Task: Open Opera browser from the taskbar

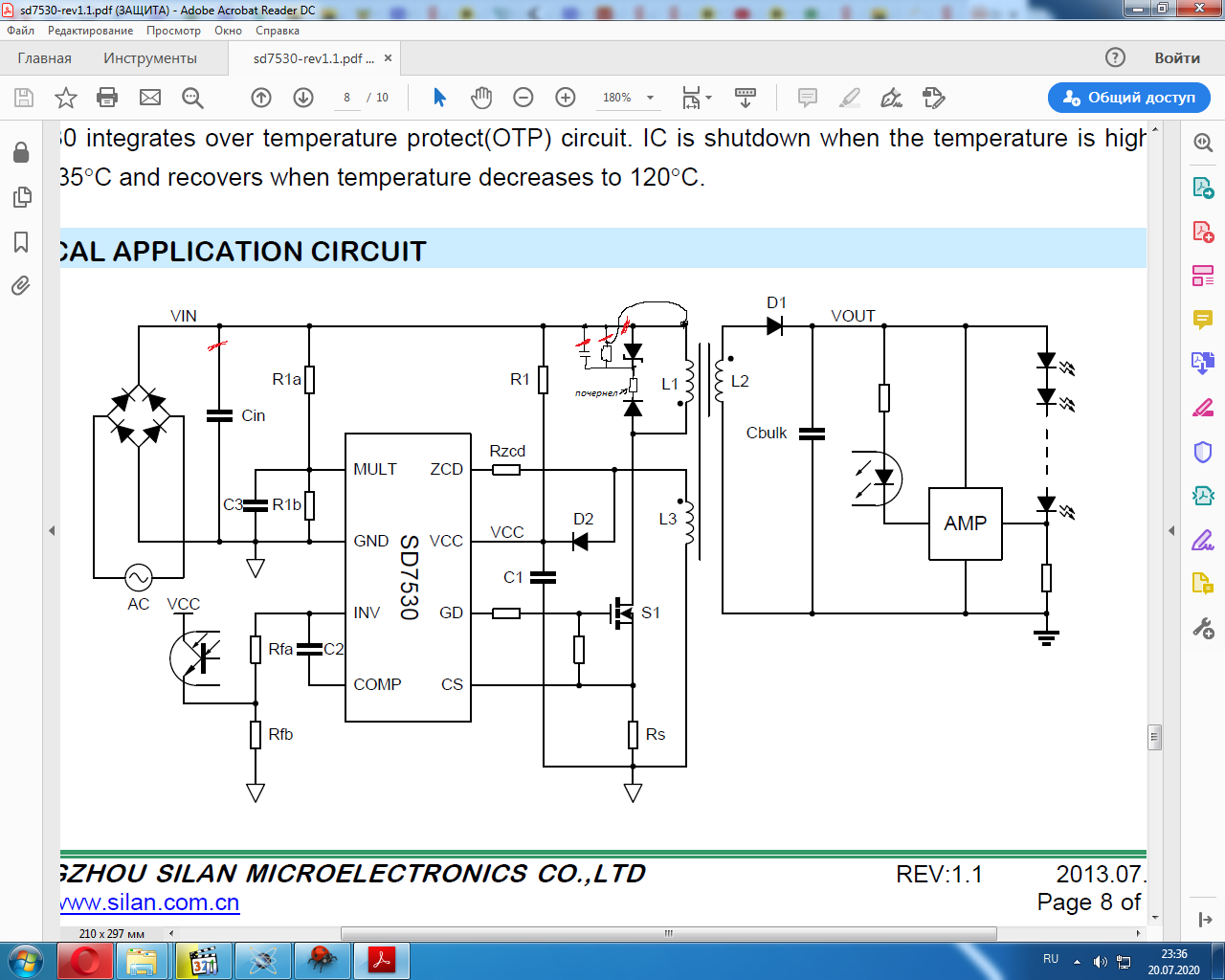Action: pyautogui.click(x=84, y=961)
